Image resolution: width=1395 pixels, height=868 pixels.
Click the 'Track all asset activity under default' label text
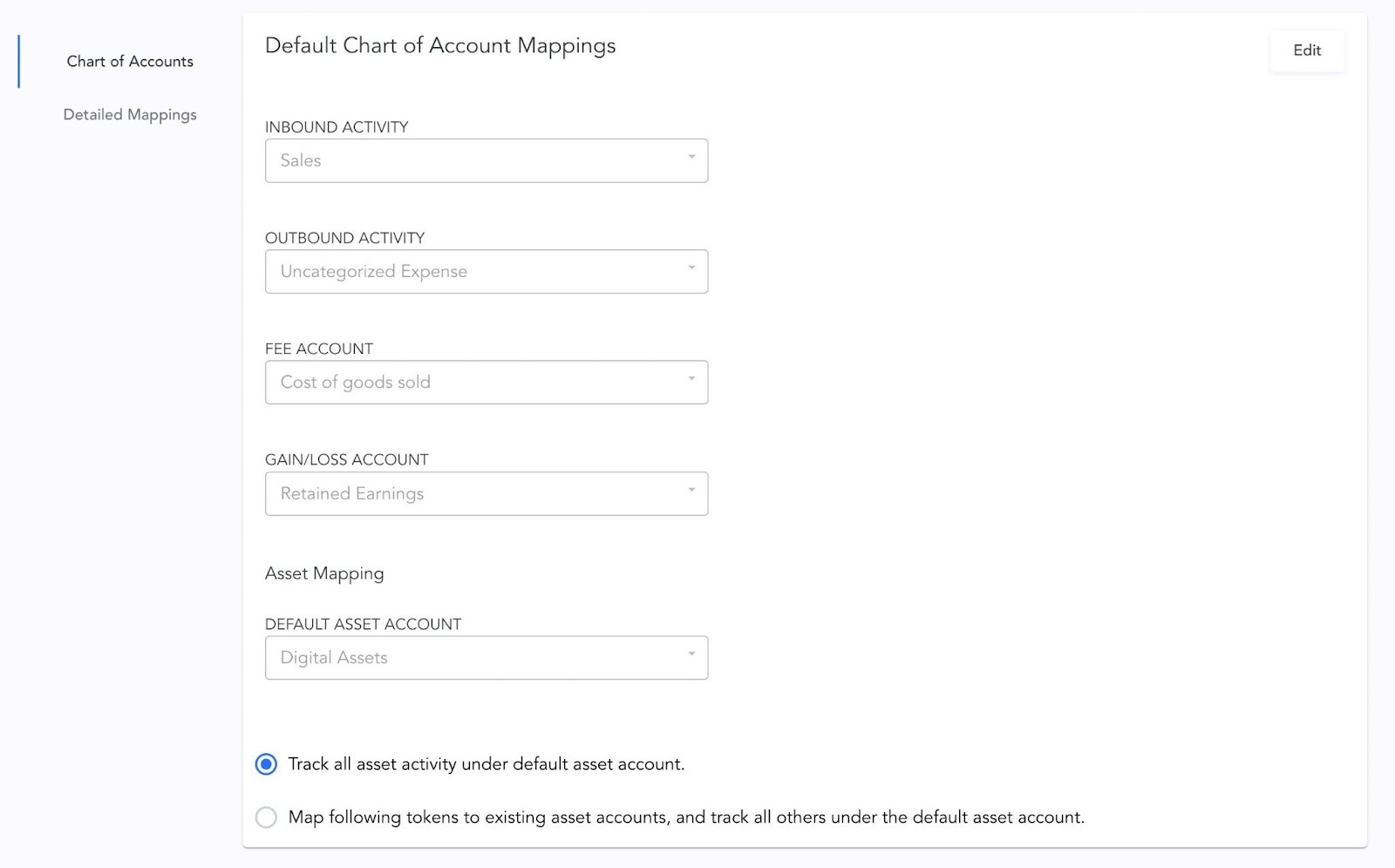click(486, 764)
